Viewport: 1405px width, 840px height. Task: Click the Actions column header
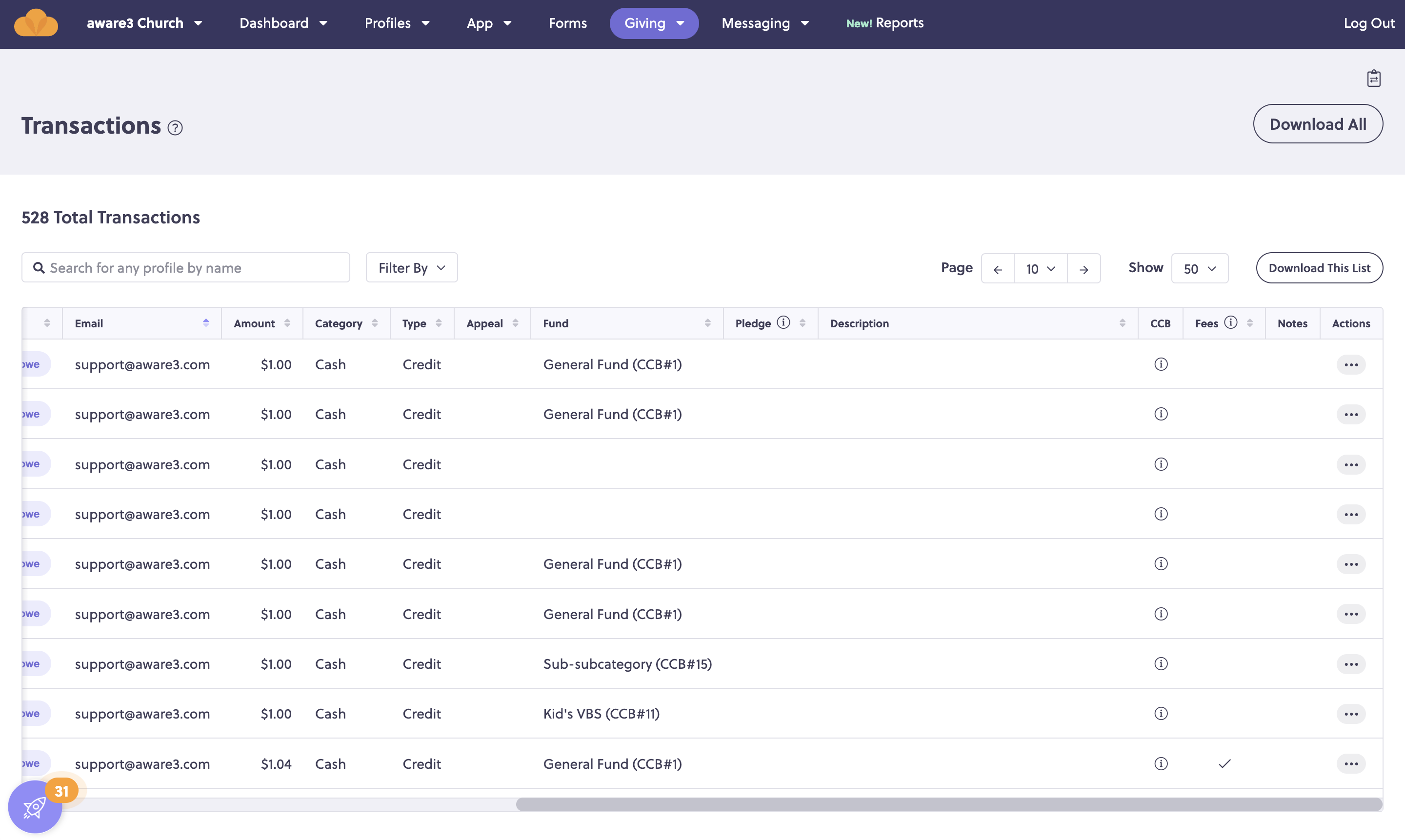tap(1351, 323)
